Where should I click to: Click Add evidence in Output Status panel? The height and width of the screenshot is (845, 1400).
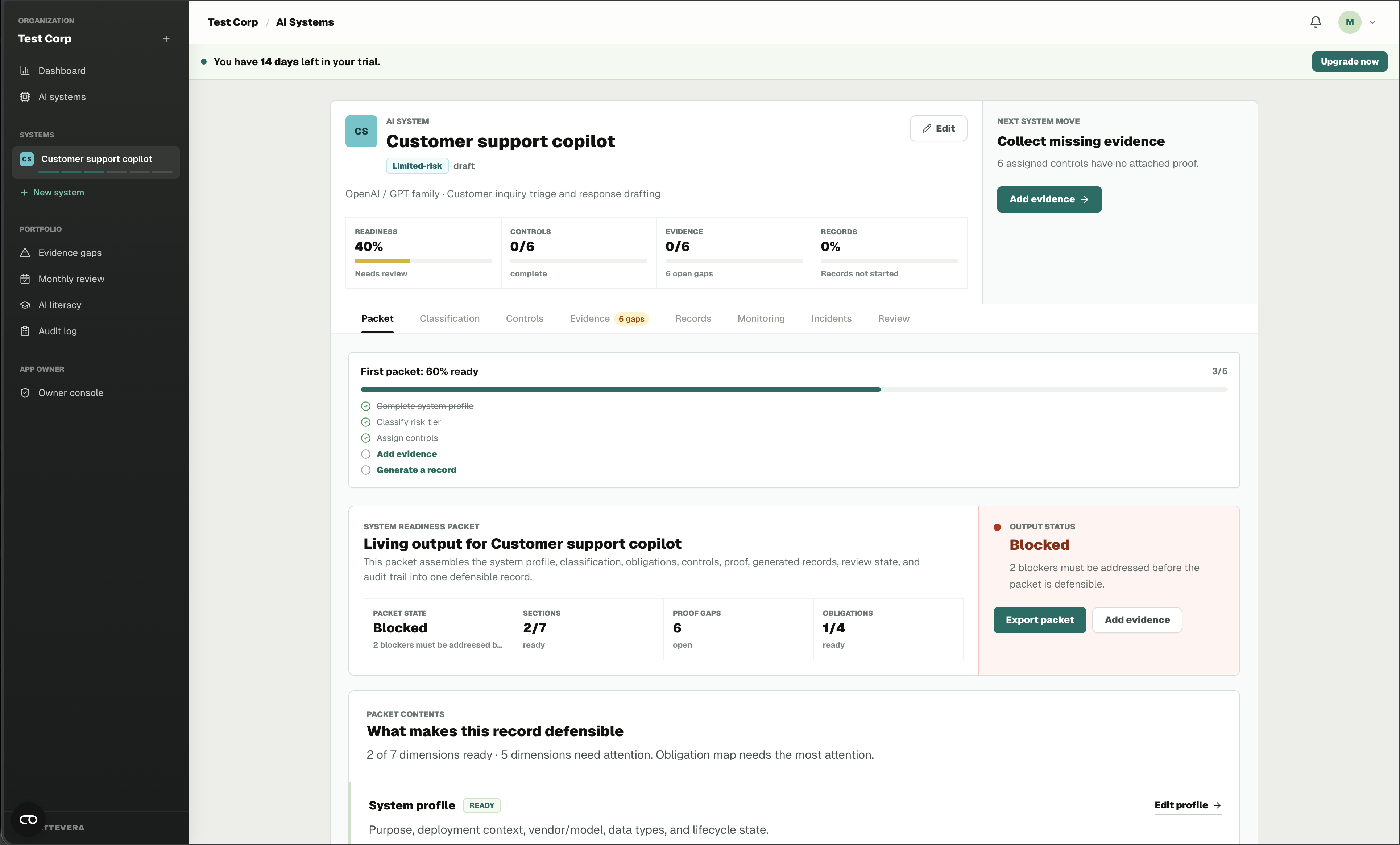pyautogui.click(x=1137, y=620)
